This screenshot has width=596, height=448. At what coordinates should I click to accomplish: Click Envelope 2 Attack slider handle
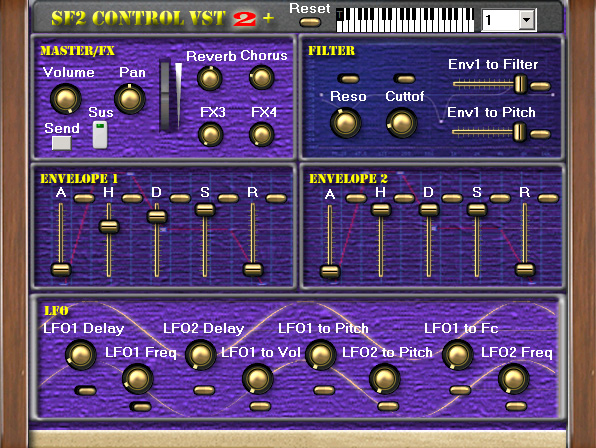[x=330, y=271]
